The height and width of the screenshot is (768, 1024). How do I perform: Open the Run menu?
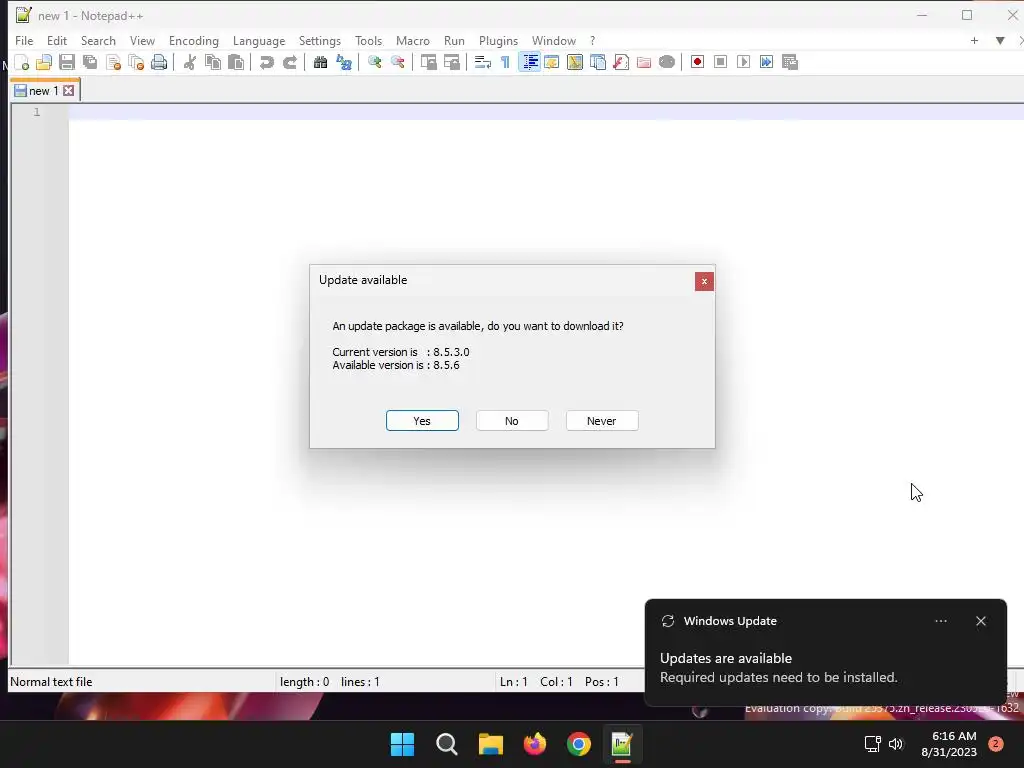tap(454, 40)
